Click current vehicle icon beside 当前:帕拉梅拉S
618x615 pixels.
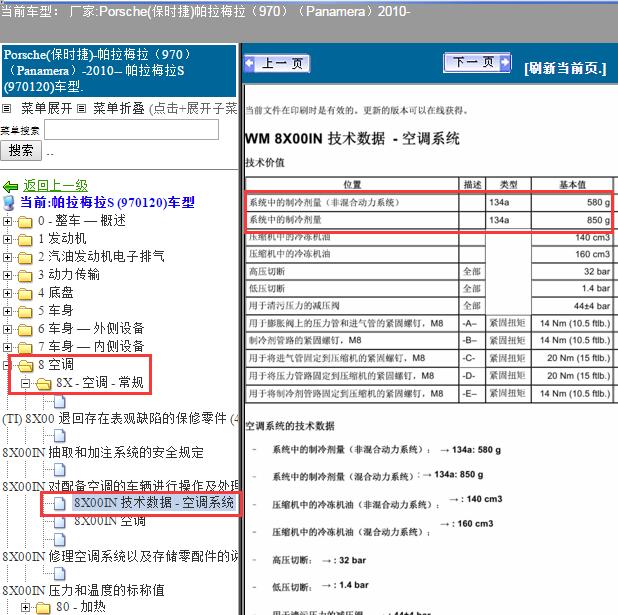[9, 202]
